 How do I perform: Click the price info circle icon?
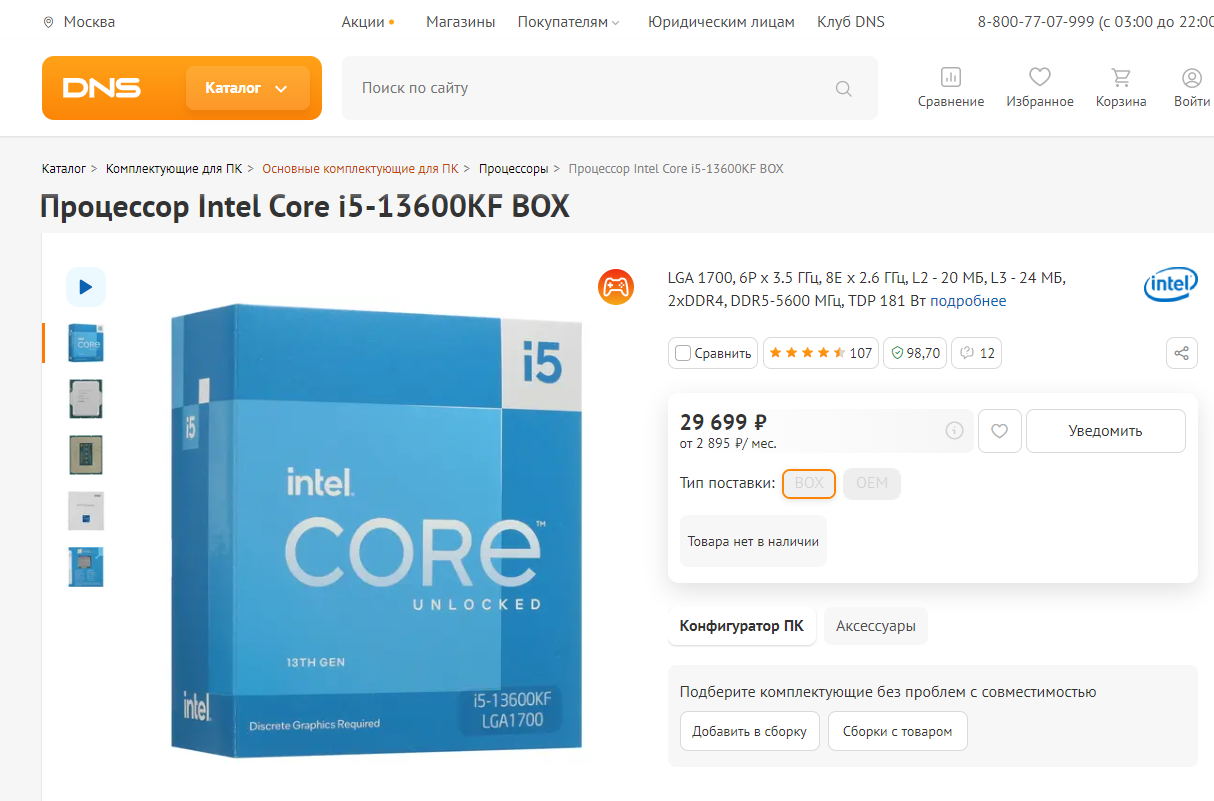coord(954,431)
